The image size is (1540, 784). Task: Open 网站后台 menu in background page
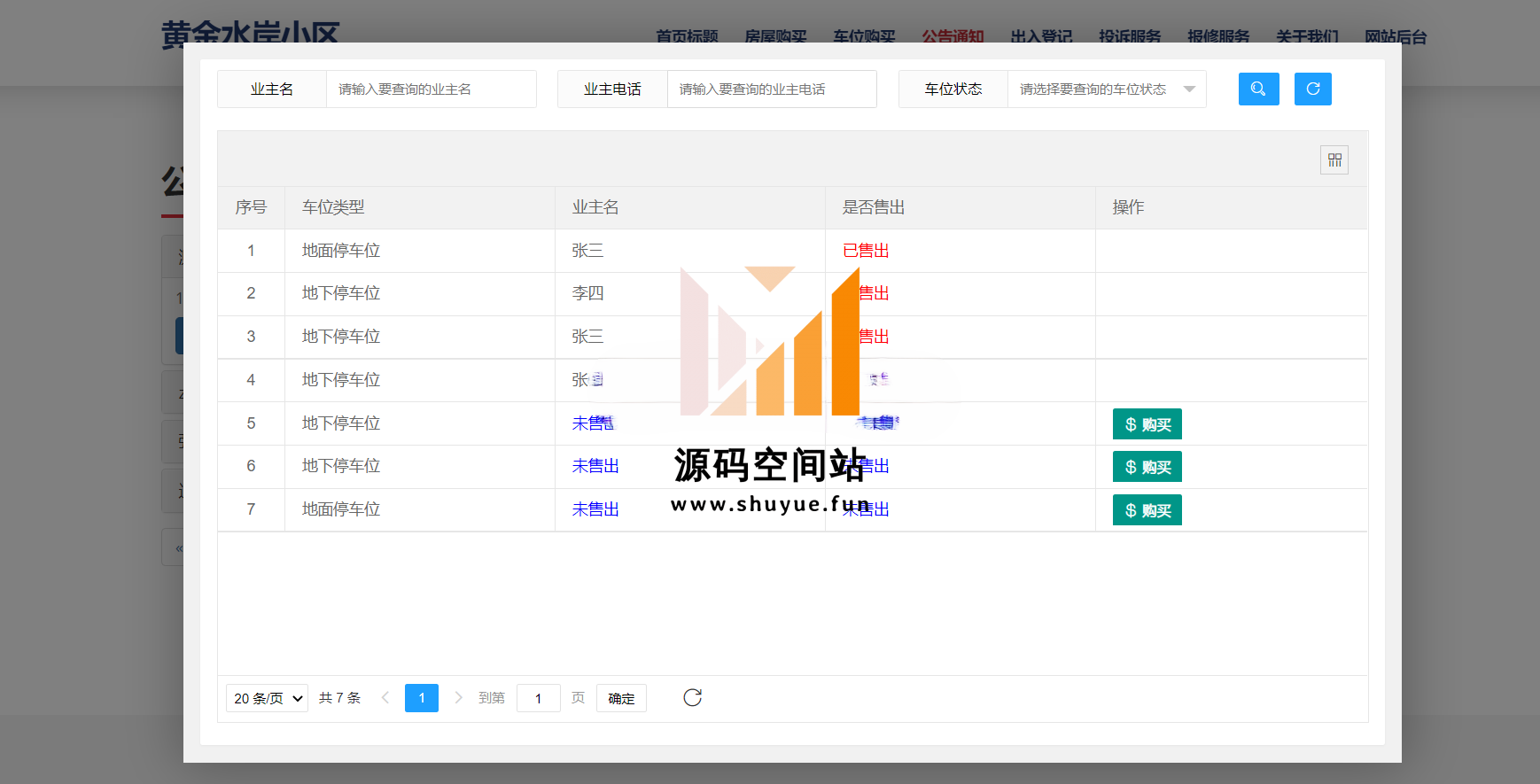(x=1396, y=36)
